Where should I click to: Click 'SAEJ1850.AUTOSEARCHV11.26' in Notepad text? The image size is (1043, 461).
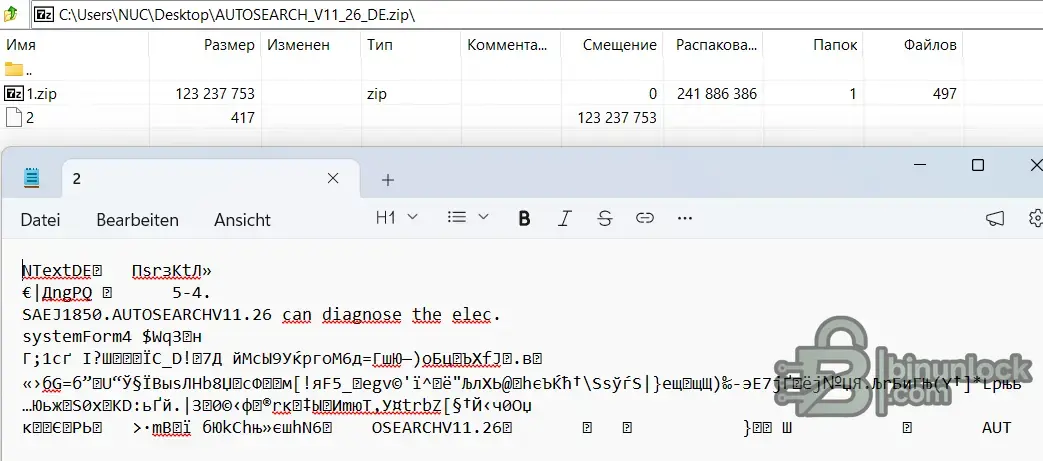point(147,314)
